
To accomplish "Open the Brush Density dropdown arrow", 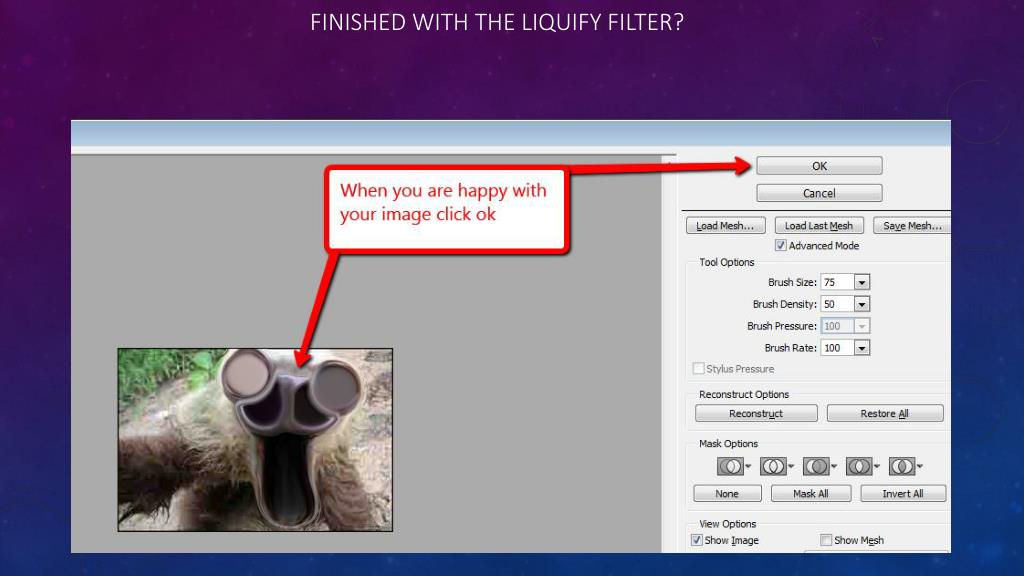I will tap(862, 304).
